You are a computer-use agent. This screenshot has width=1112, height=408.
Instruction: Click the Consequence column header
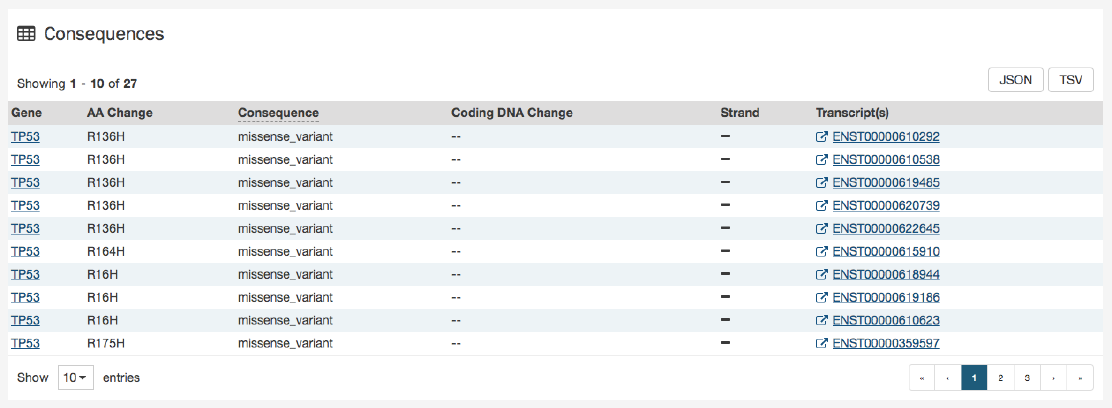coord(278,113)
